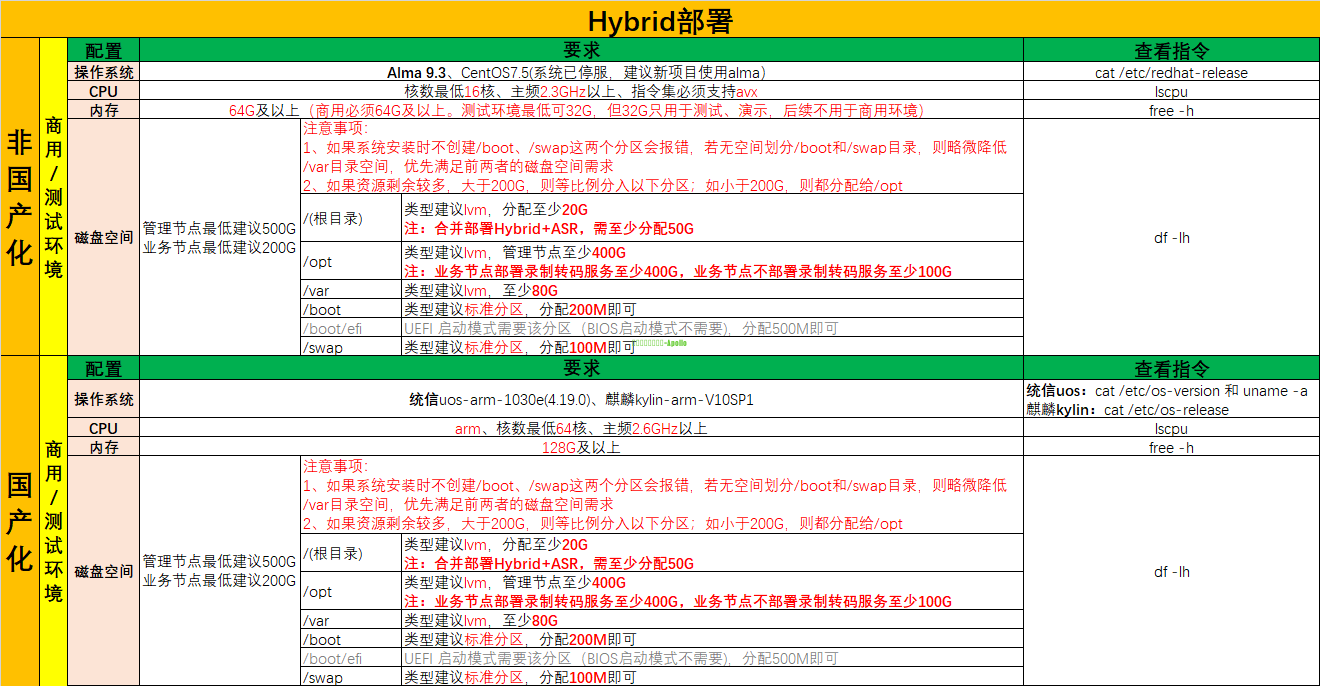This screenshot has width=1320, height=686.
Task: Select the 查看指令 header in 国产化 section
Action: (x=1171, y=368)
